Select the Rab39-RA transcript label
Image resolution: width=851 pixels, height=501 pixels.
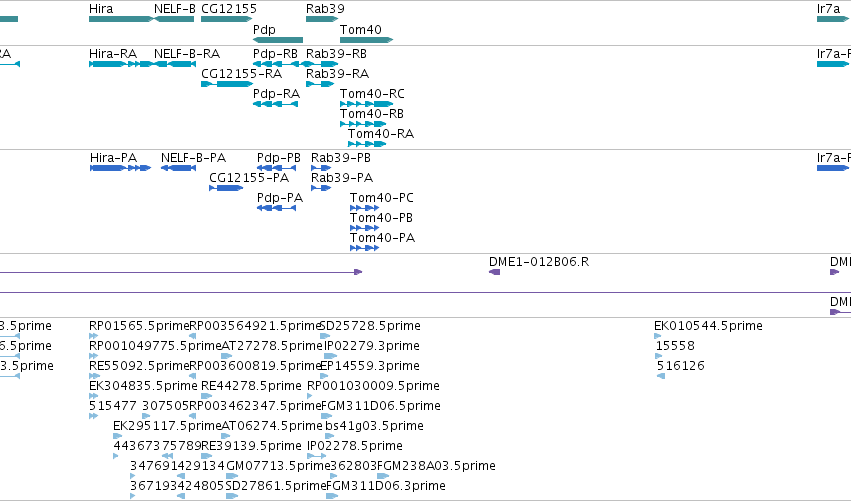tap(338, 74)
